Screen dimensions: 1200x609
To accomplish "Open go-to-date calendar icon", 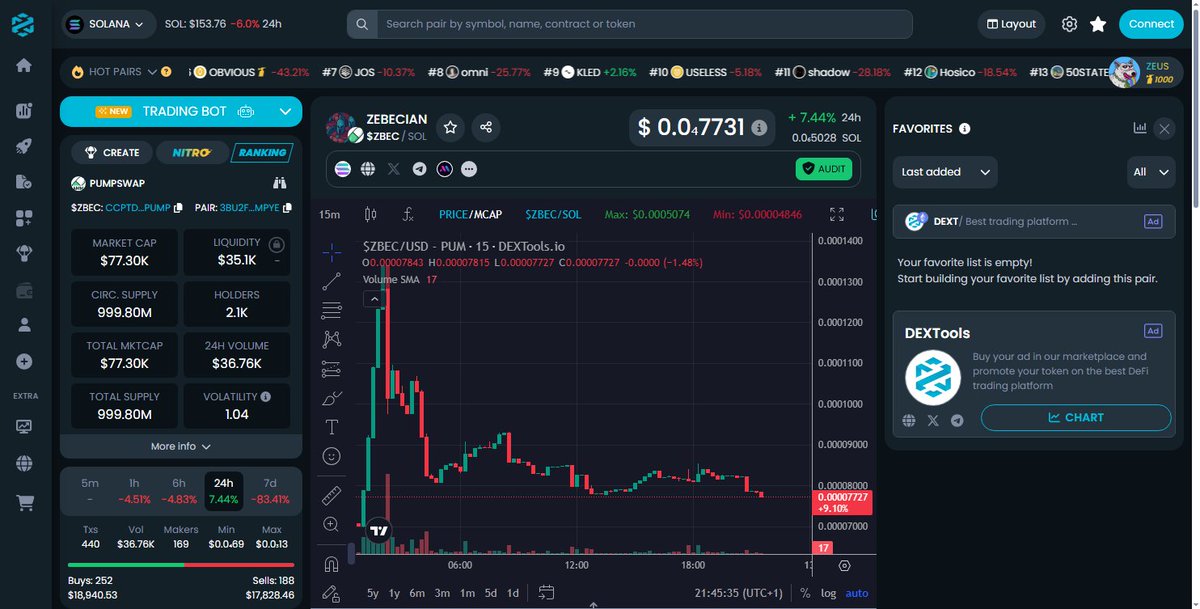I will coord(546,593).
